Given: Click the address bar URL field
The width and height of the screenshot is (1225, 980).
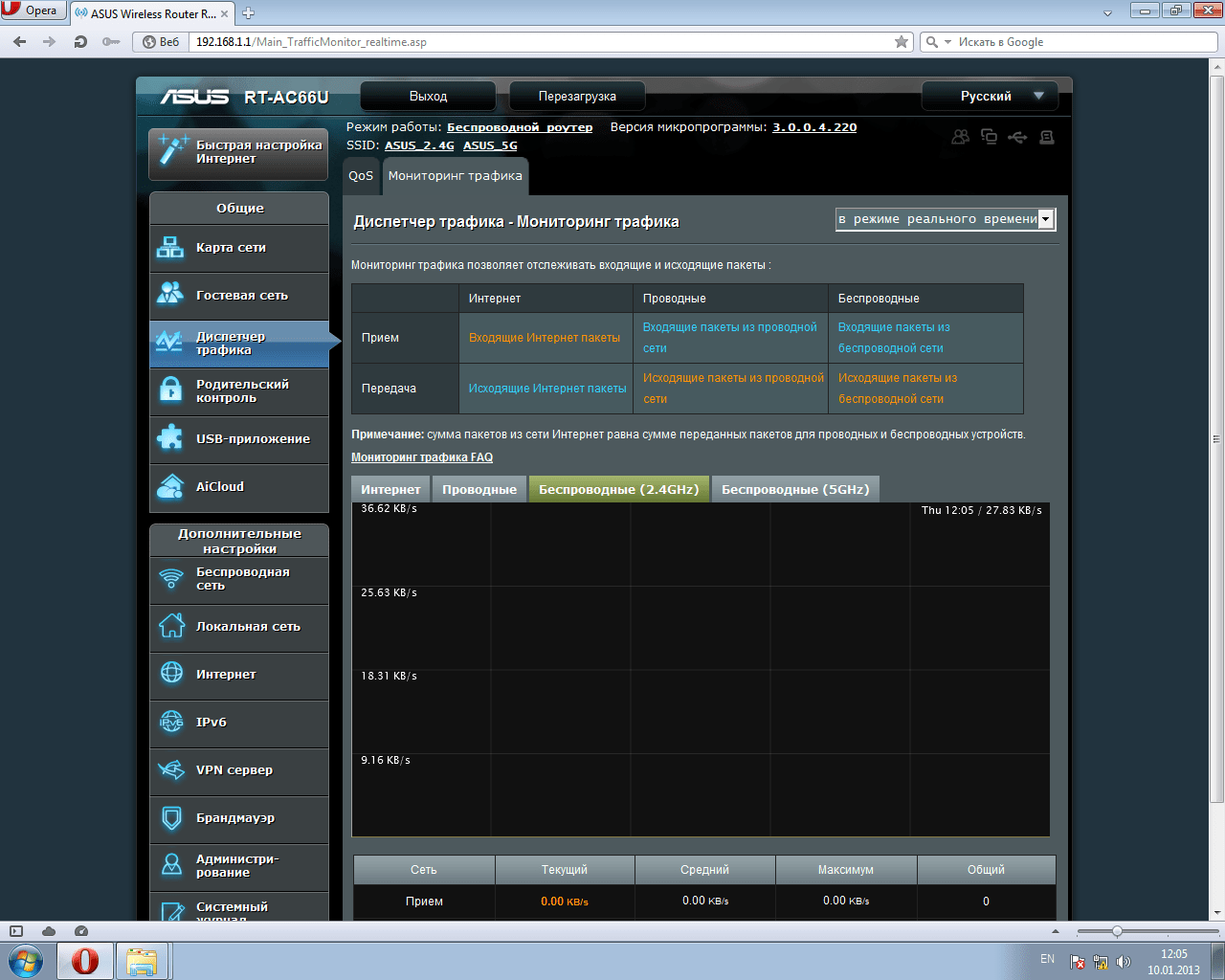Looking at the screenshot, I should click(541, 42).
